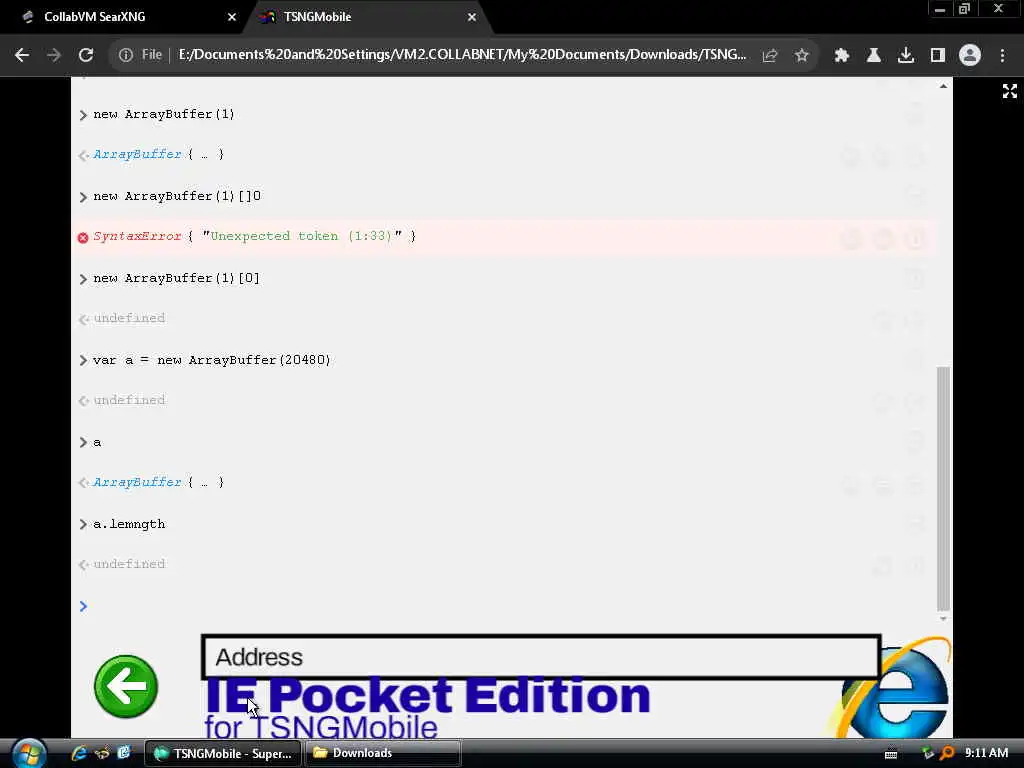Launch Internet Explorer from quick launch

point(79,753)
